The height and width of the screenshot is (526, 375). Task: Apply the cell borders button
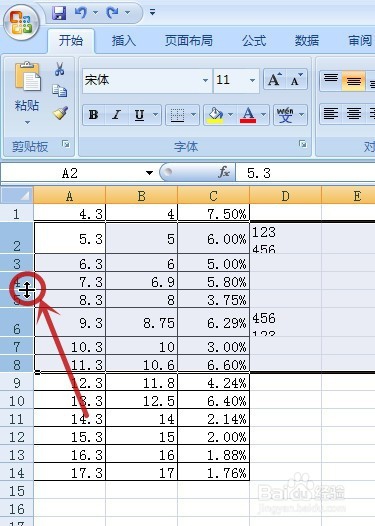coord(177,115)
